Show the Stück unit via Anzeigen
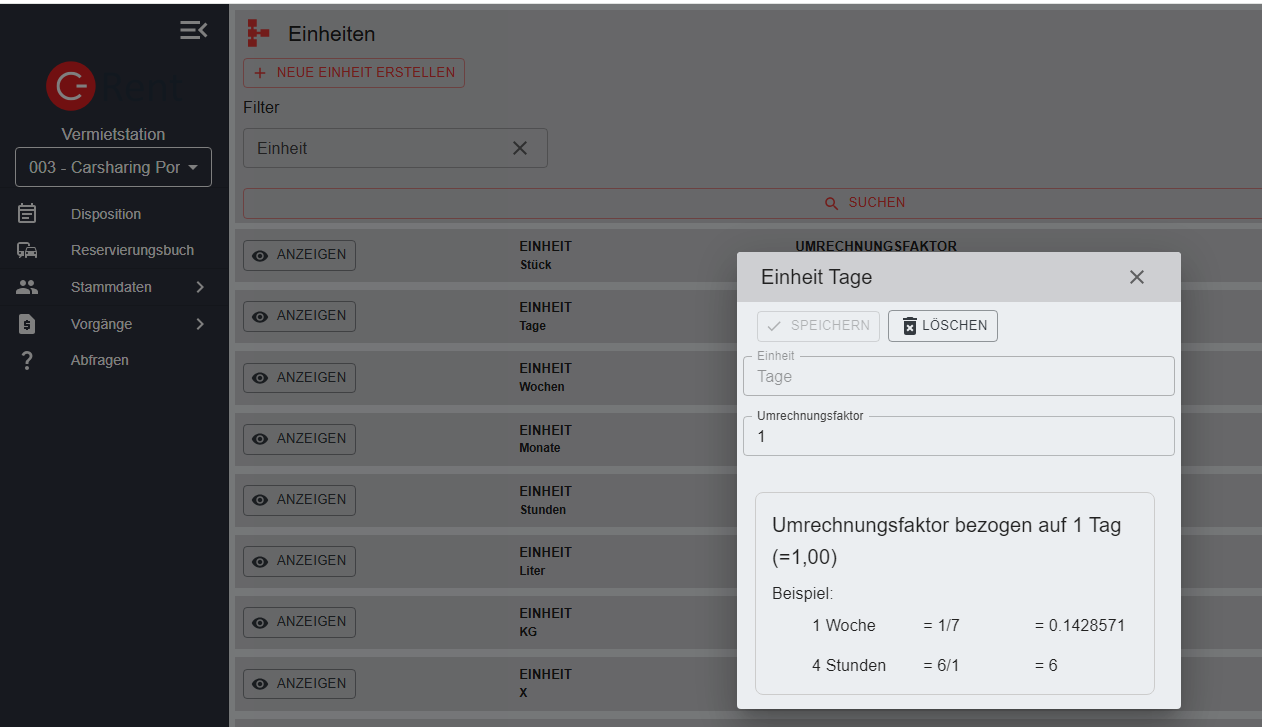Viewport: 1262px width, 727px height. click(x=299, y=255)
